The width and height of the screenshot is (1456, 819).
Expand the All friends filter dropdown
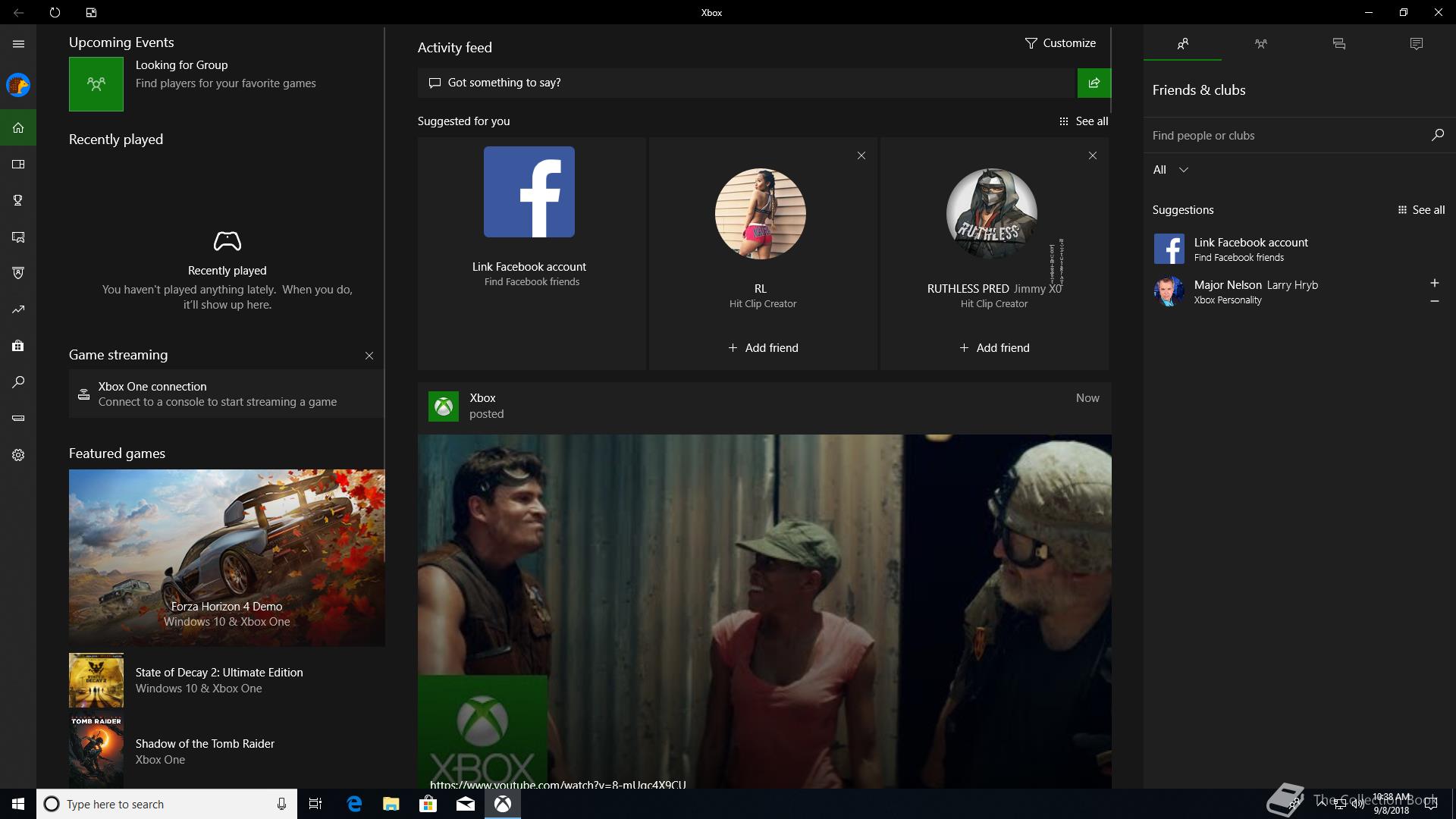[1170, 170]
